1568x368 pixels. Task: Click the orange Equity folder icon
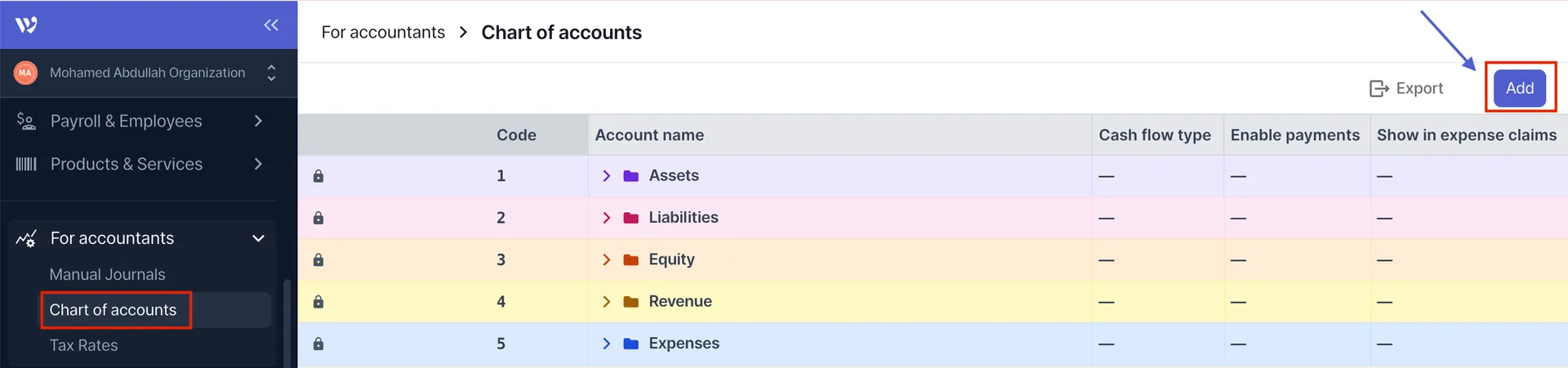pyautogui.click(x=630, y=259)
